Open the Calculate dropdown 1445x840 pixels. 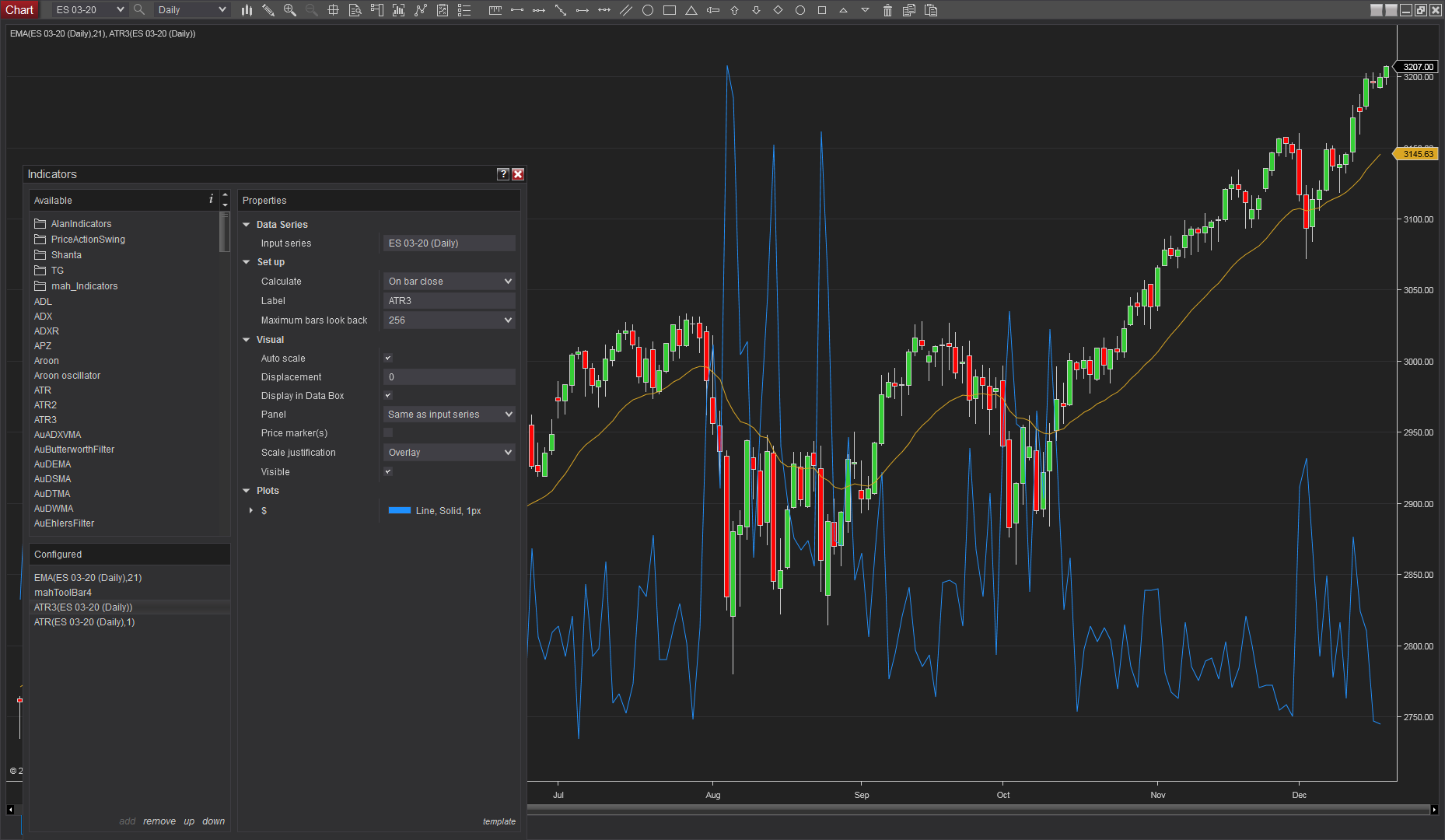(x=449, y=282)
